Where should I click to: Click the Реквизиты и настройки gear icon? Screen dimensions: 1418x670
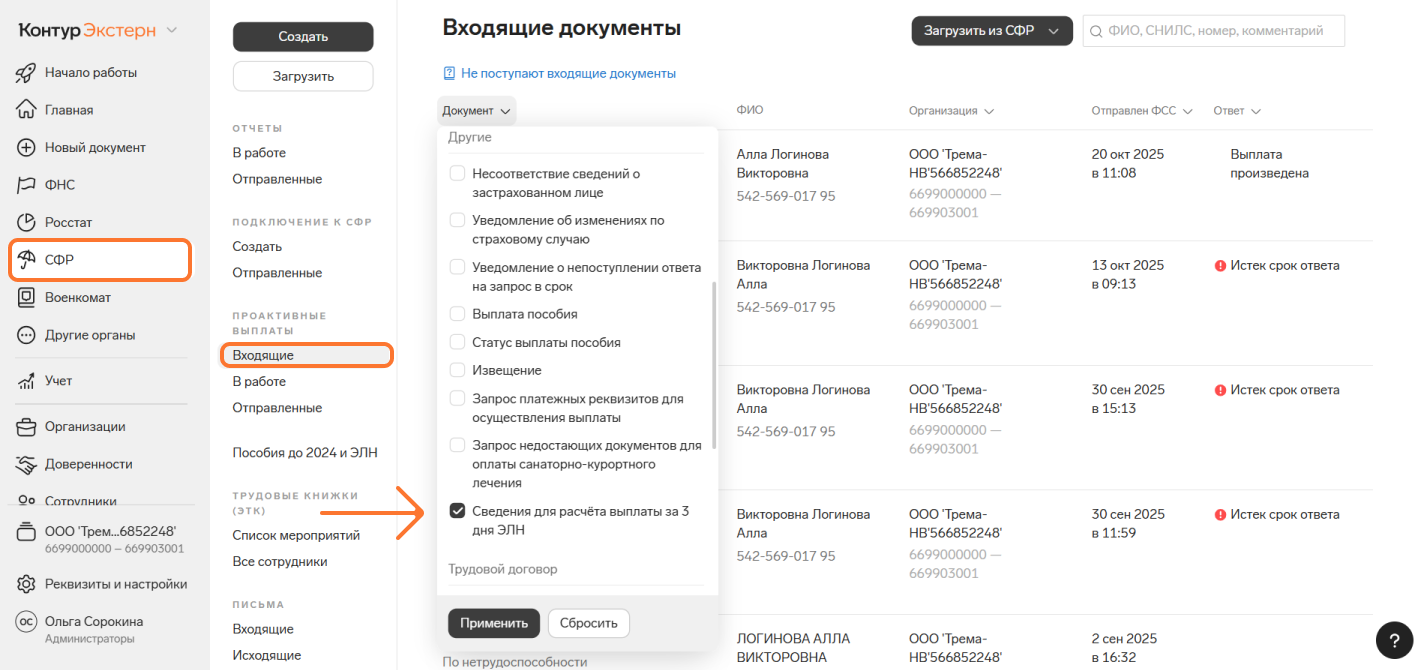coord(27,584)
